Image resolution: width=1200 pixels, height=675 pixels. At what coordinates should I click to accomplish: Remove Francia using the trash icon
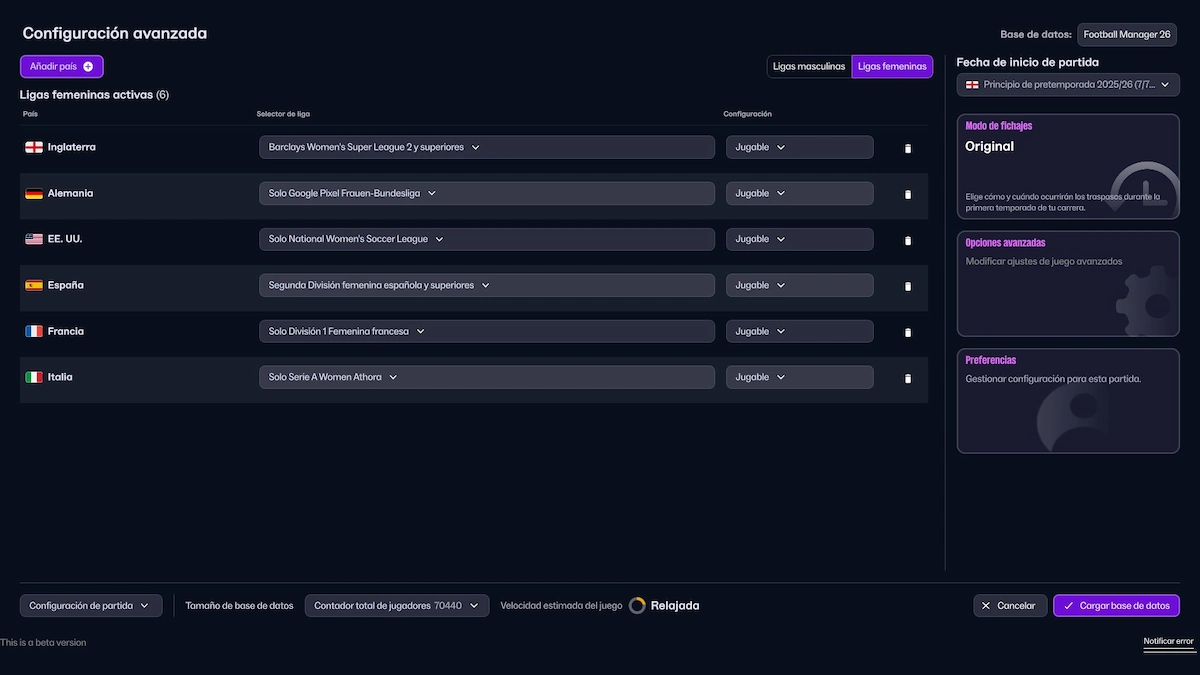908,332
